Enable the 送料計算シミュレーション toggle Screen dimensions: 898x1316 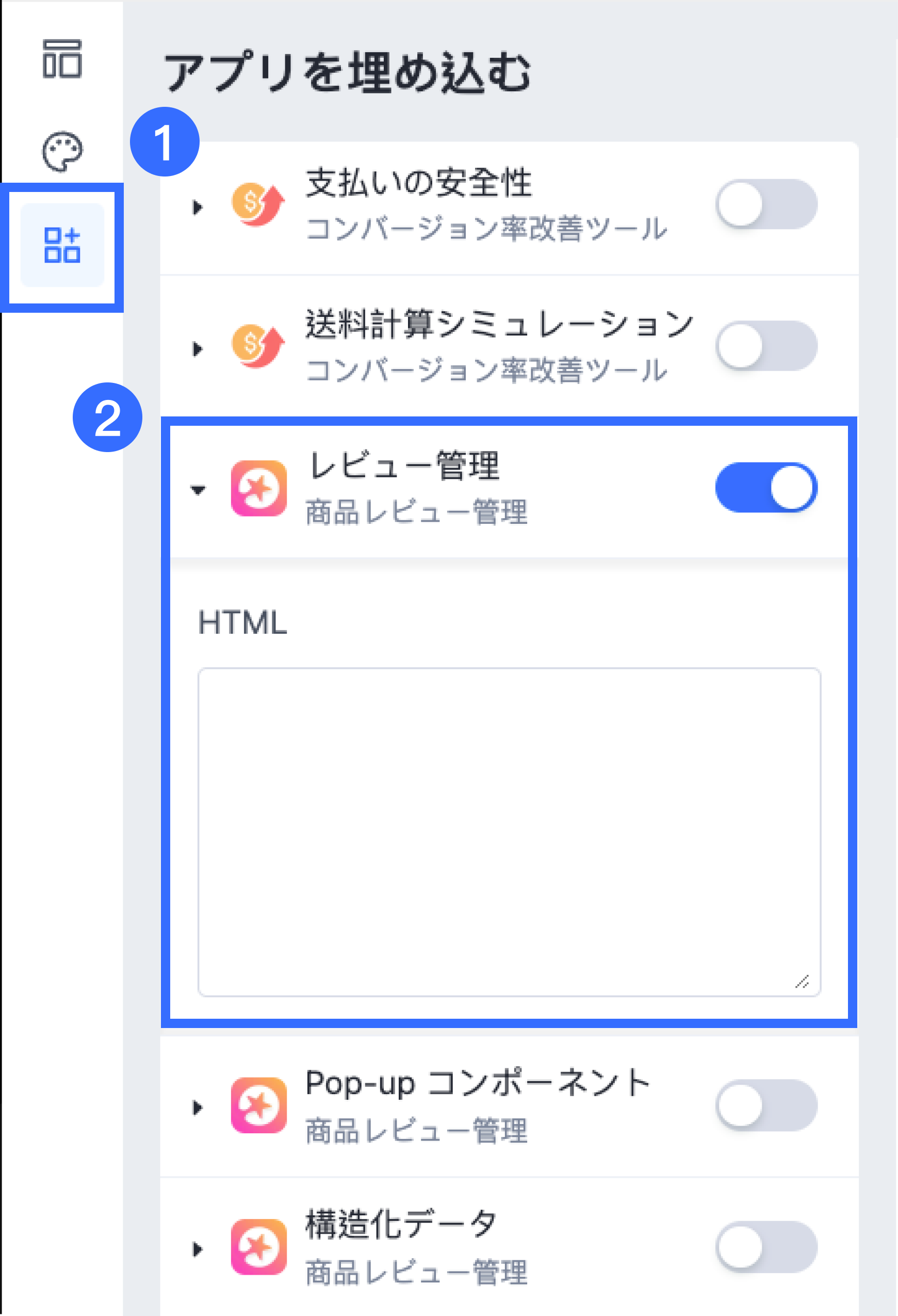(x=766, y=346)
